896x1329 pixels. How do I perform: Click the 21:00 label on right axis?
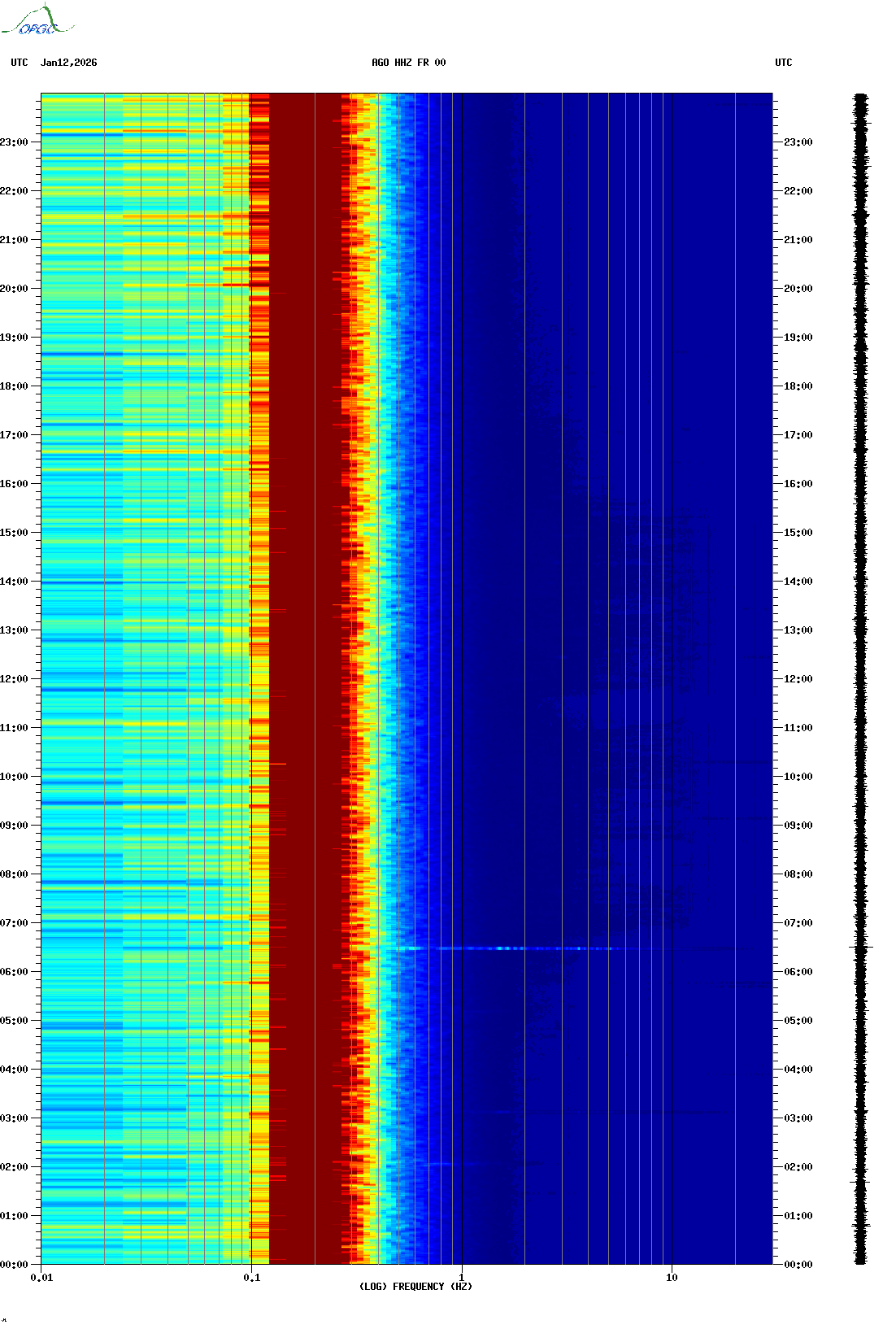point(798,240)
